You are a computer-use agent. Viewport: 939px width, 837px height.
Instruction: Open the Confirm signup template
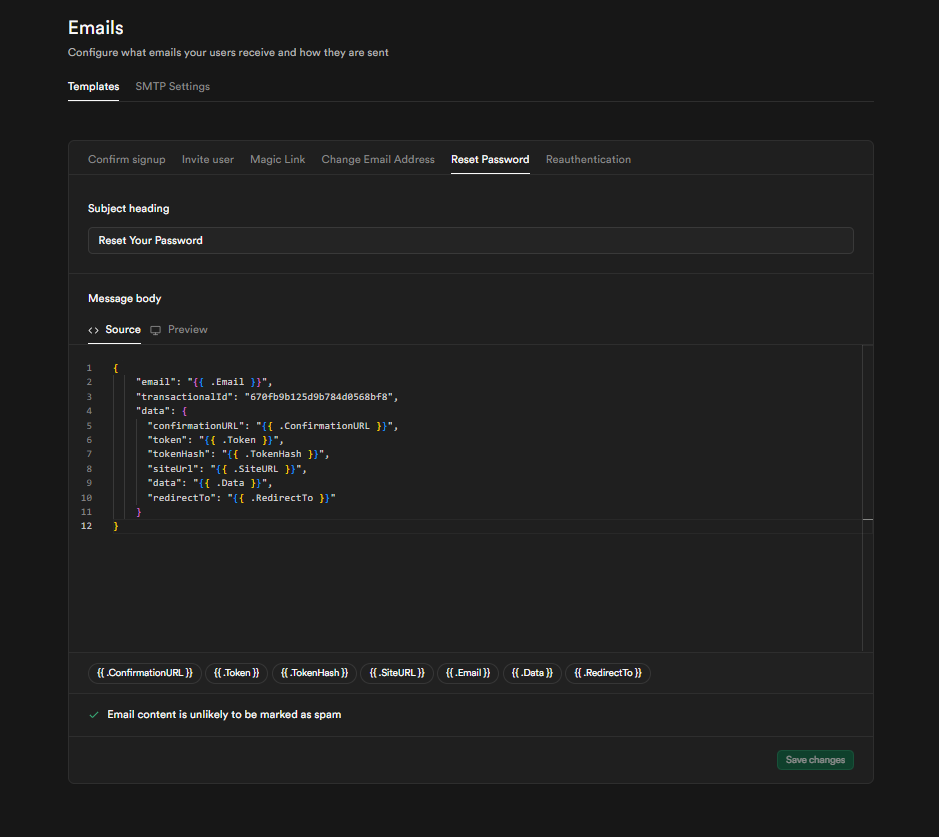pos(126,159)
